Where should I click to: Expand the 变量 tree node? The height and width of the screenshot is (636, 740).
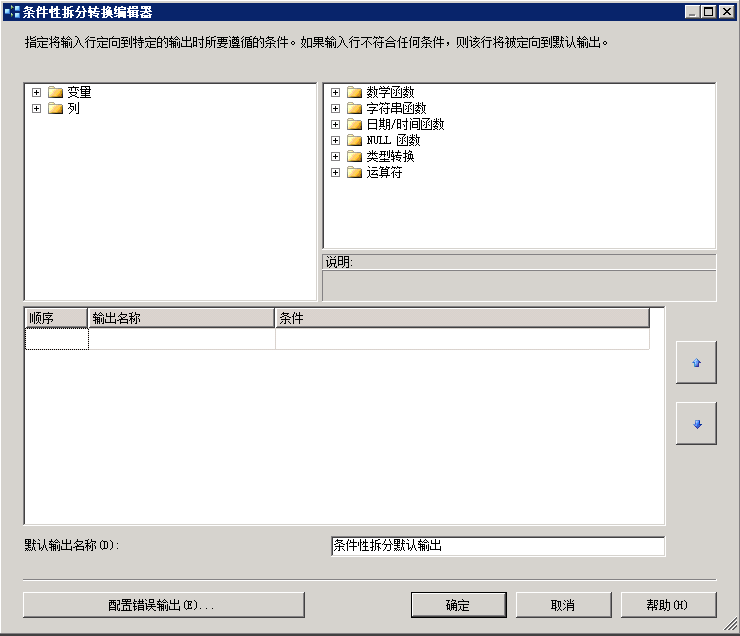pos(36,92)
